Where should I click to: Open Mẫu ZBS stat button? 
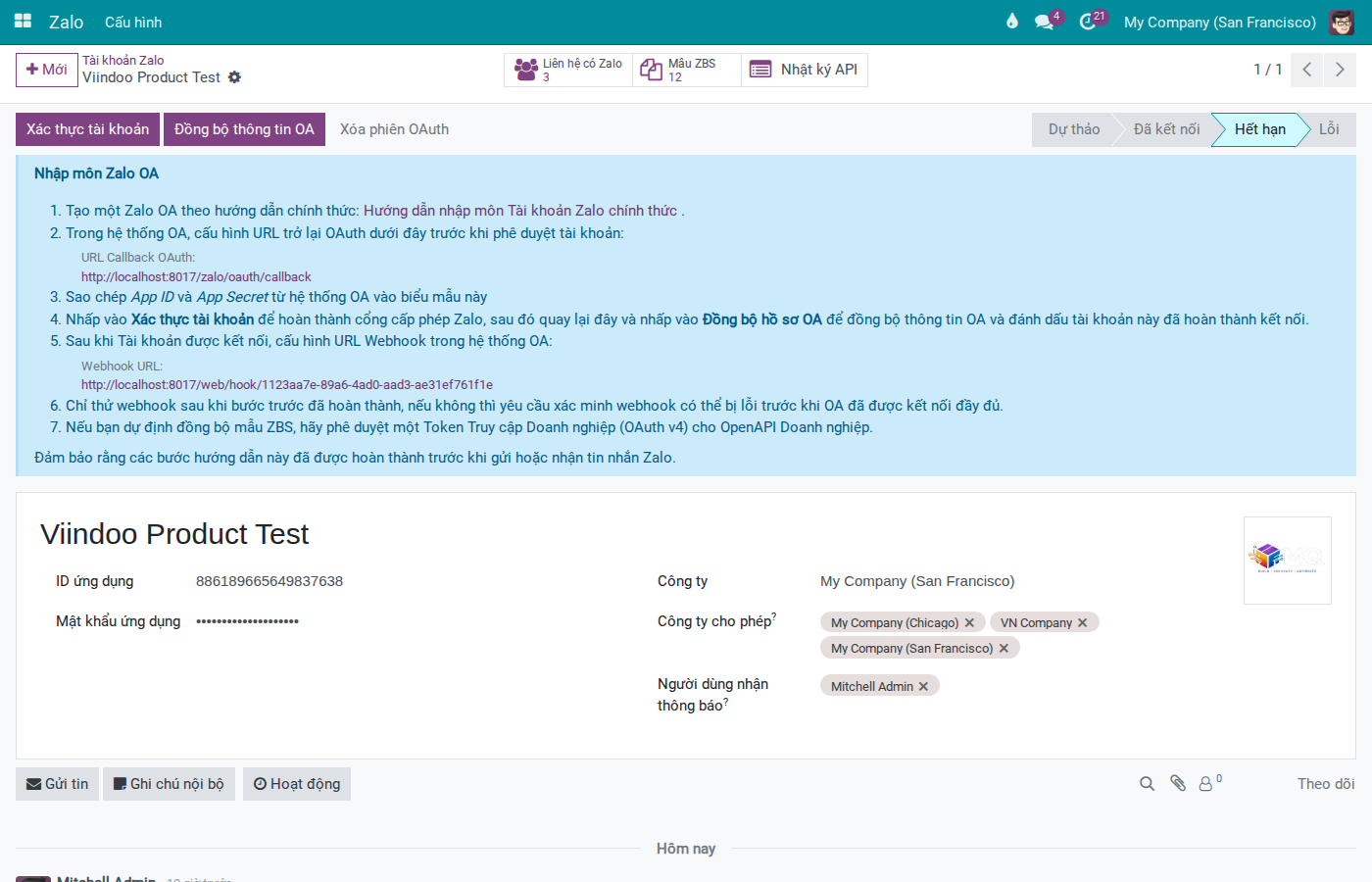(687, 70)
